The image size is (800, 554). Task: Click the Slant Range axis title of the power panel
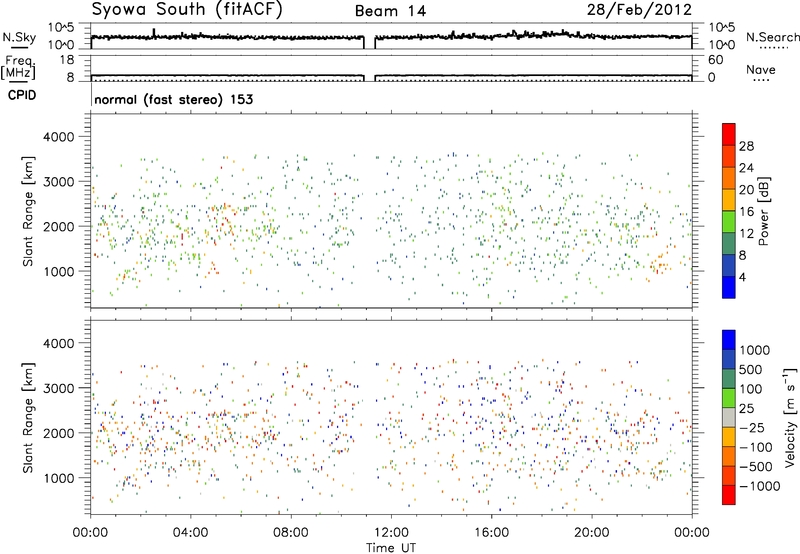click(x=28, y=211)
